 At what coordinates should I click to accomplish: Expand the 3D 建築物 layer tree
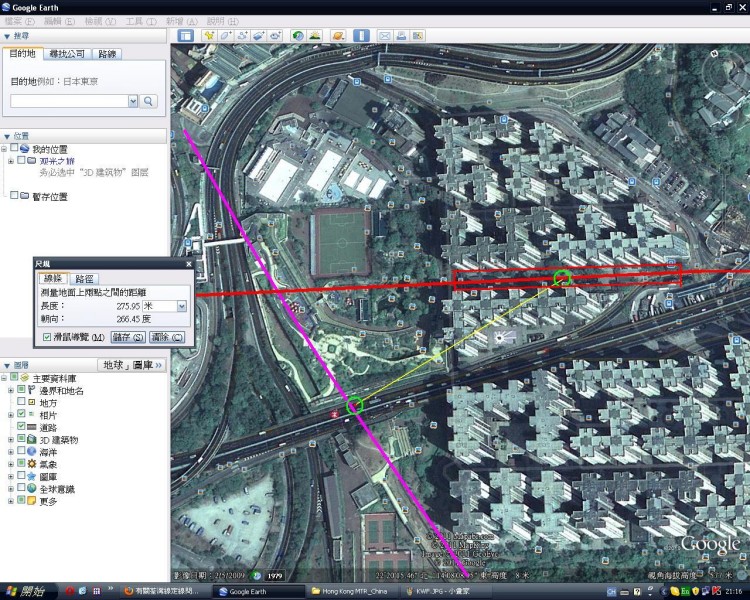(11, 440)
